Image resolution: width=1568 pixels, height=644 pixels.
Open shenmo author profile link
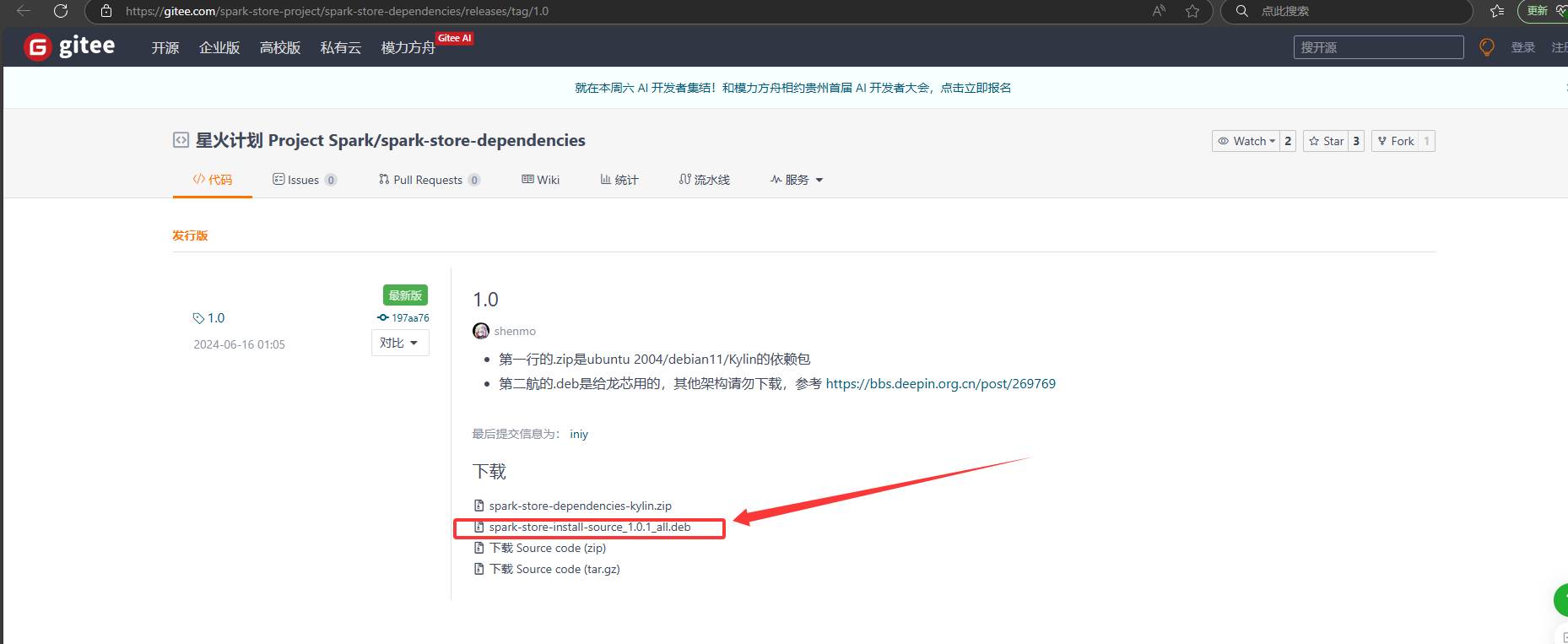click(x=515, y=331)
